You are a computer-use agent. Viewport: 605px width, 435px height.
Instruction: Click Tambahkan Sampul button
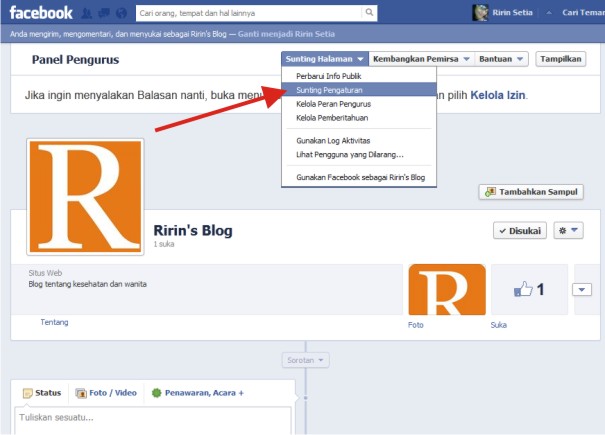tap(531, 192)
